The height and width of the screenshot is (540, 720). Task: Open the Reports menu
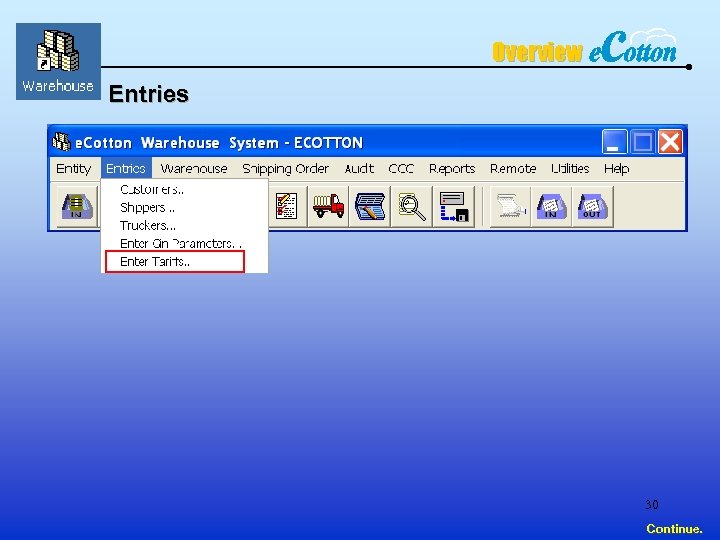click(x=452, y=169)
